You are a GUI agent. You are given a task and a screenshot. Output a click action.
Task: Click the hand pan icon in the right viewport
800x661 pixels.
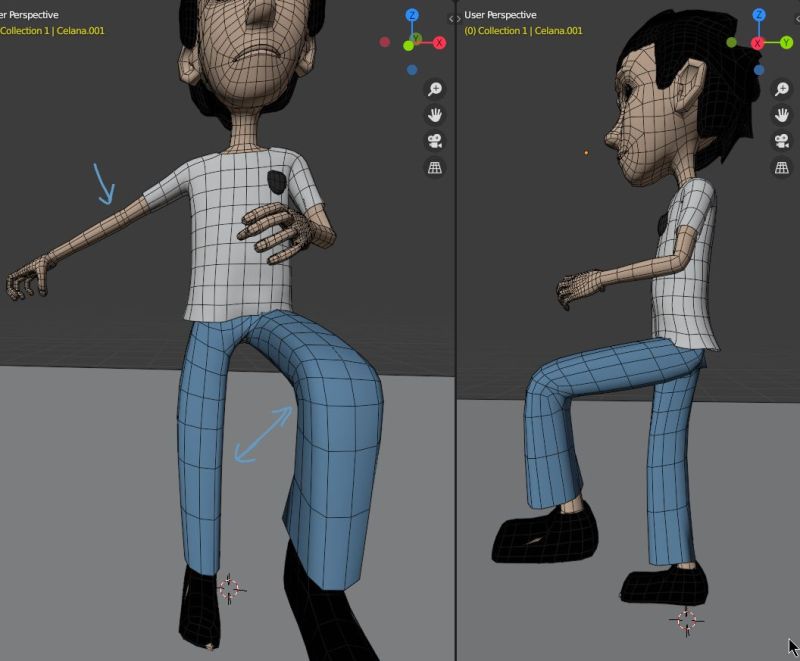point(780,115)
